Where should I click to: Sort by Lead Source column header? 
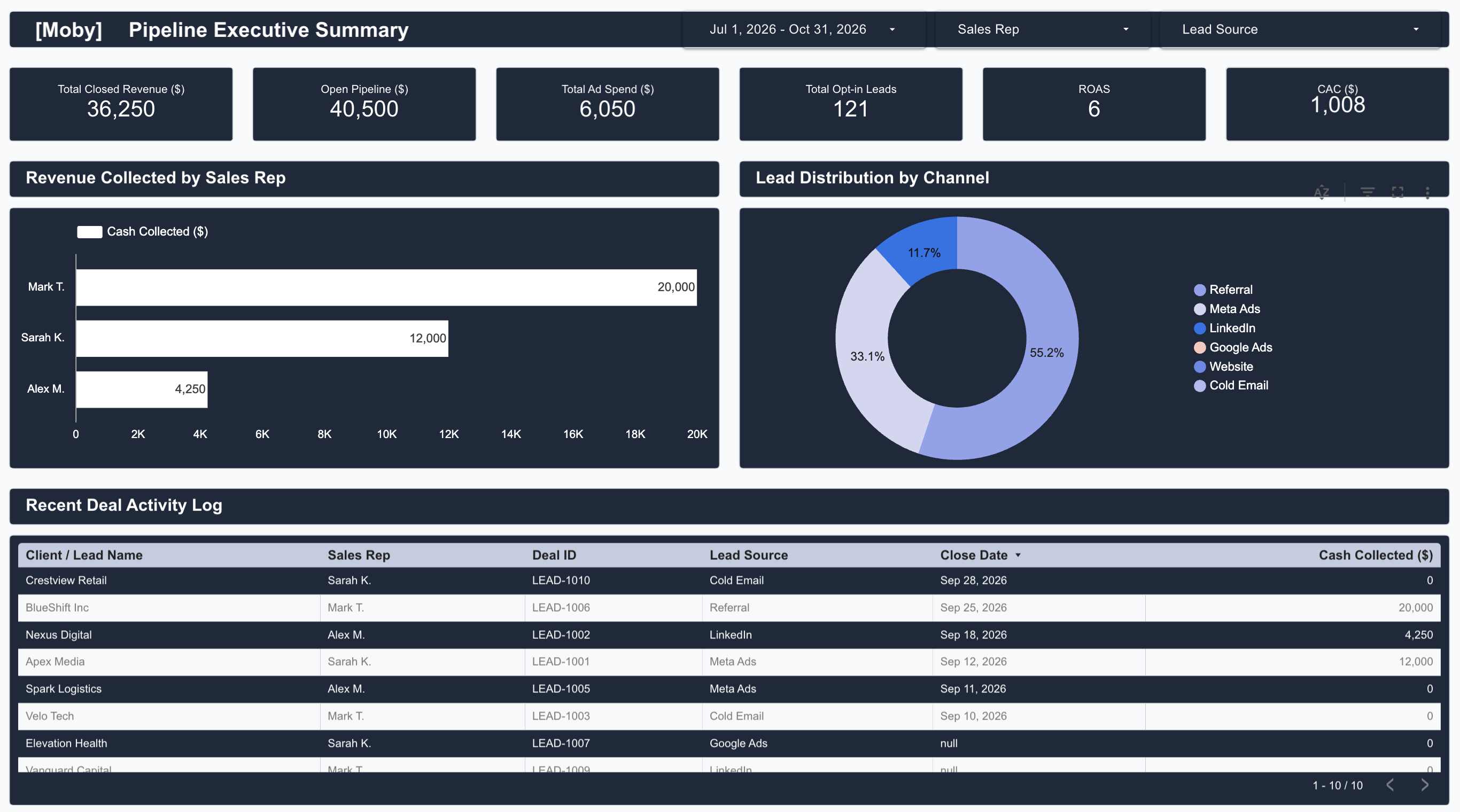click(748, 555)
